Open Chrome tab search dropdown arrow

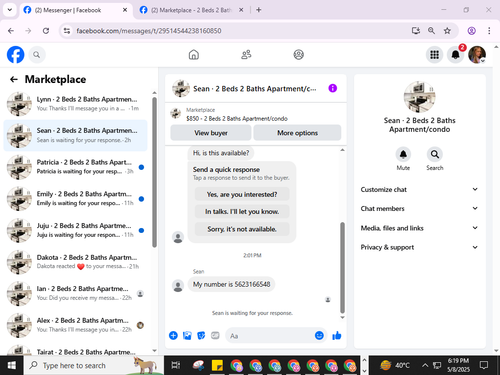pyautogui.click(x=10, y=10)
